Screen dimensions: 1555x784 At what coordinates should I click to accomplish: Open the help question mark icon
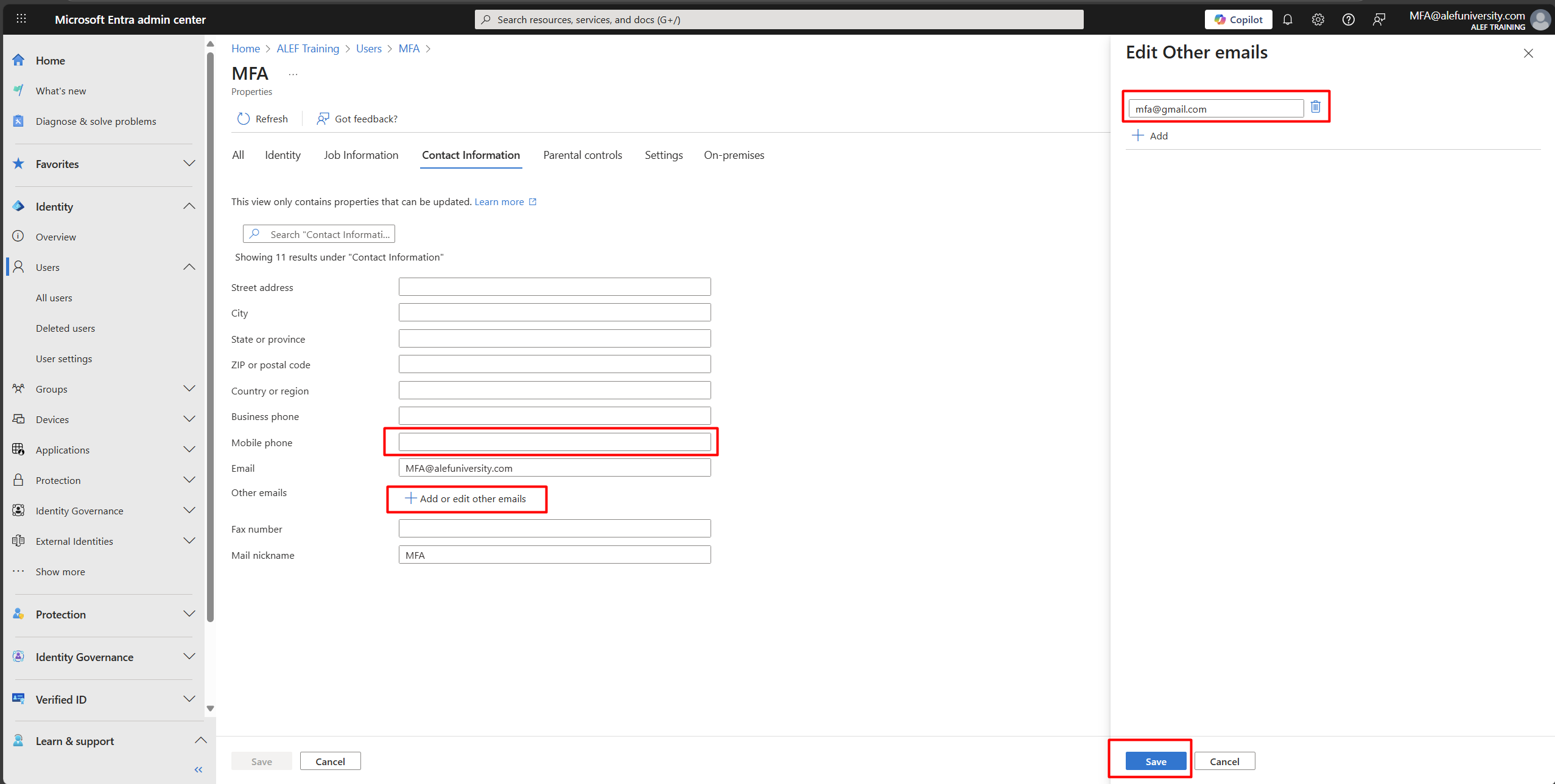tap(1348, 19)
